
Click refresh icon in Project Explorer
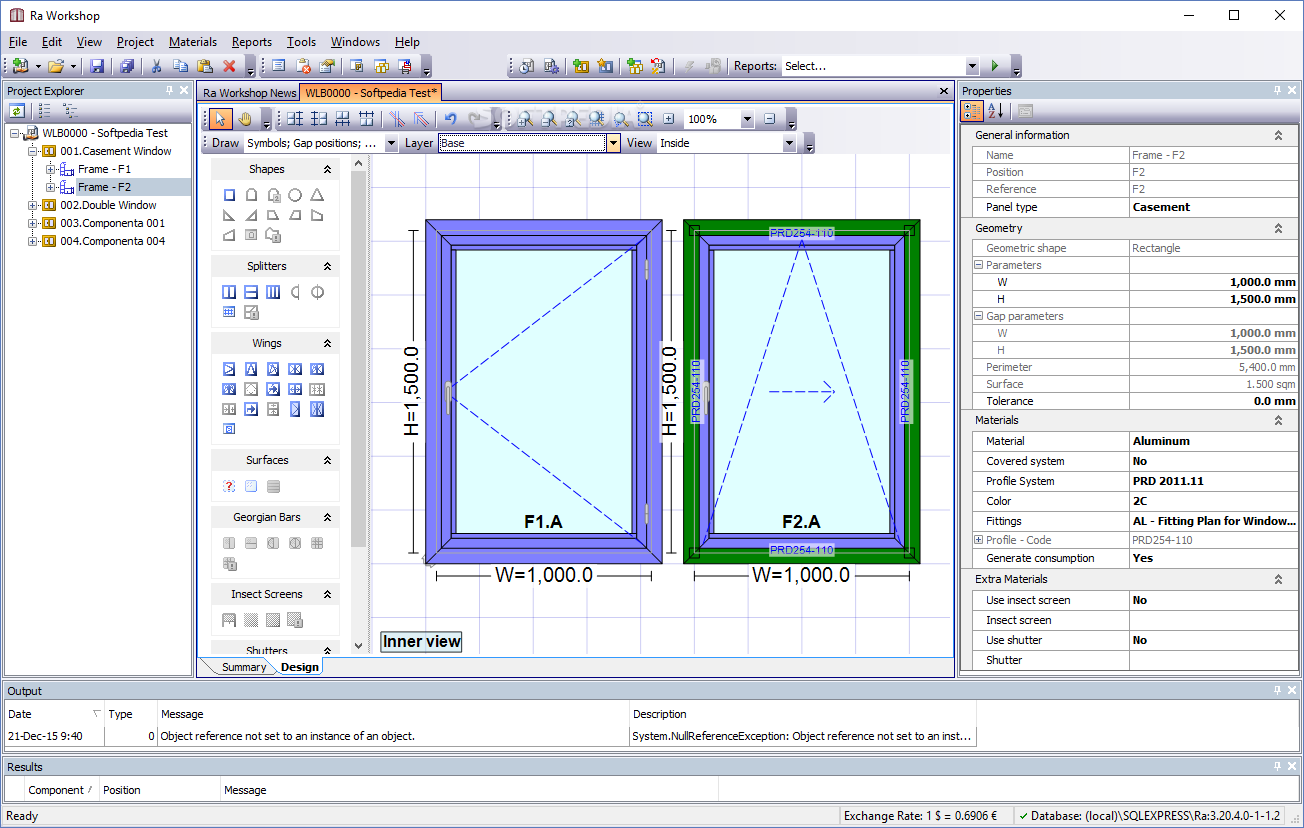coord(17,111)
